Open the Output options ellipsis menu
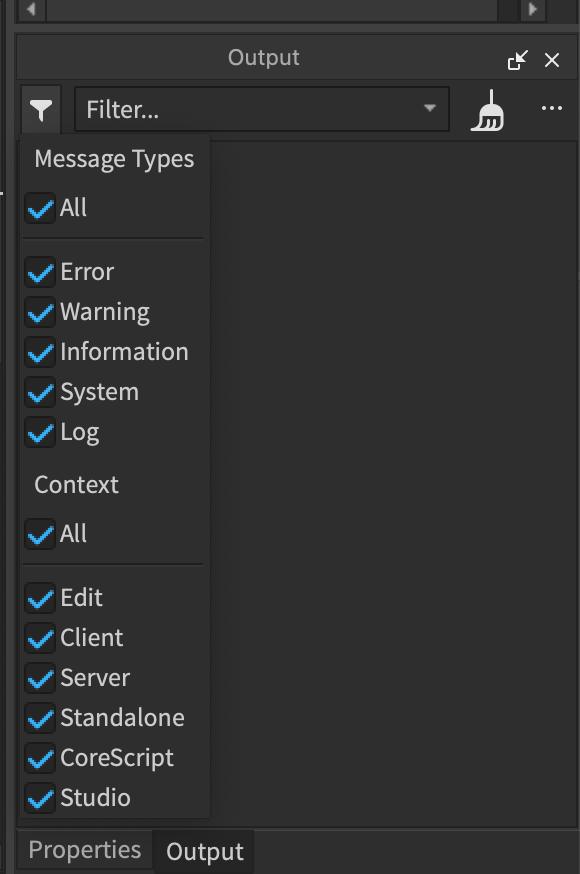The image size is (580, 874). click(552, 108)
